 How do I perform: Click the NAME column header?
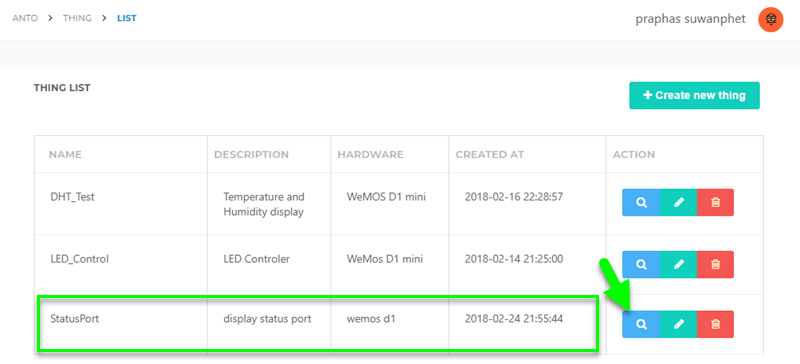coord(65,154)
